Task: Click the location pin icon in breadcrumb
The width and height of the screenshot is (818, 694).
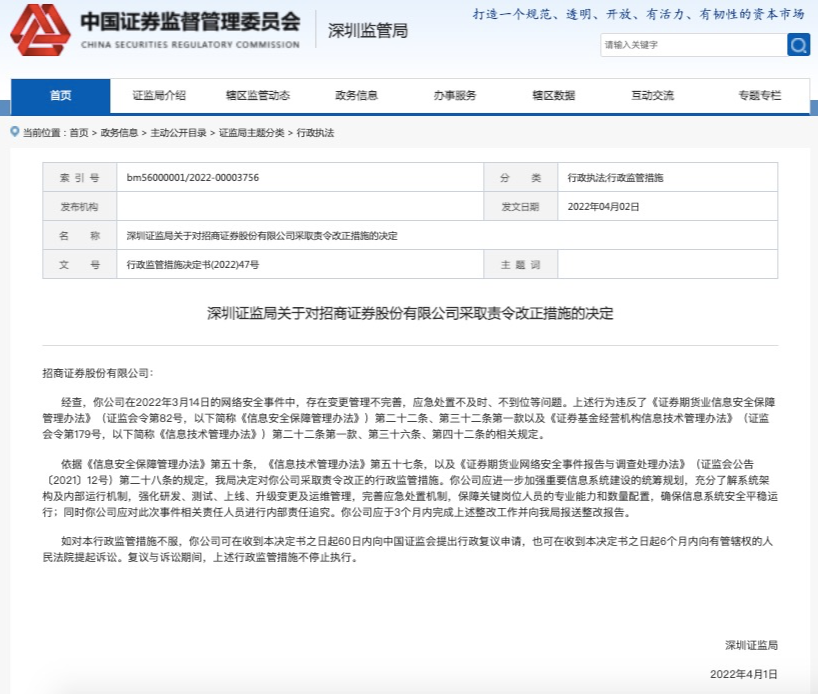Action: [13, 132]
